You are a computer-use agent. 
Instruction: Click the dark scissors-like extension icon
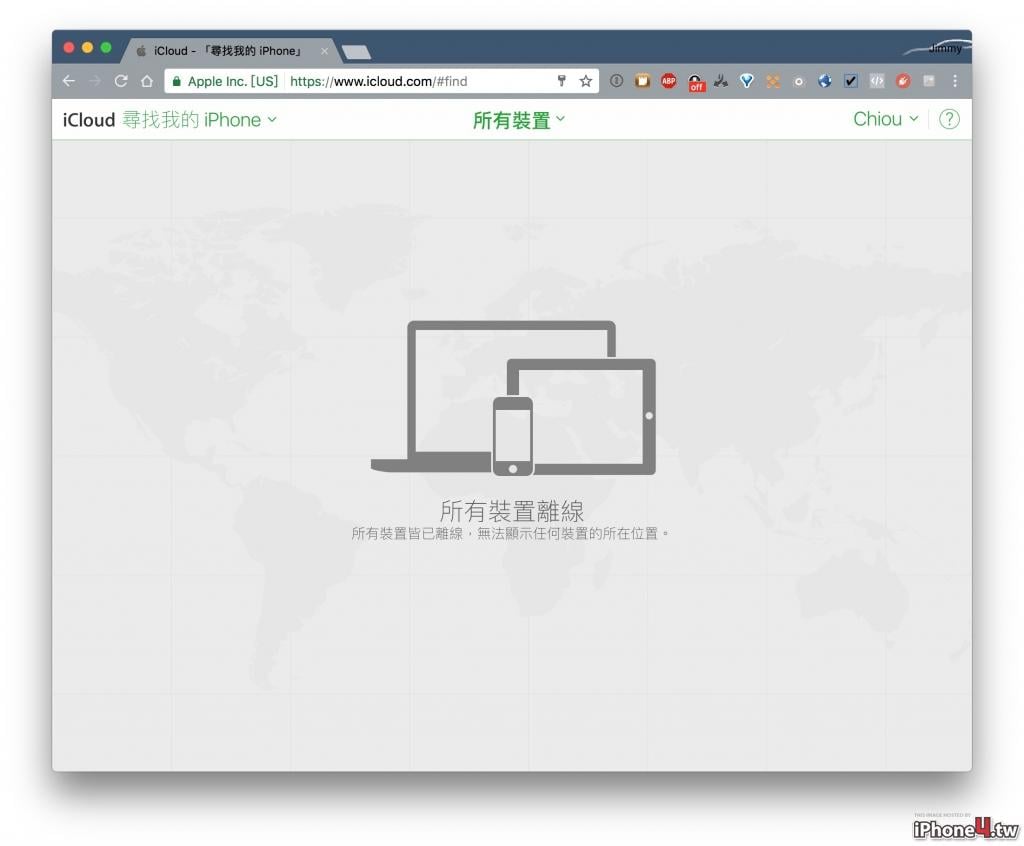click(x=721, y=81)
